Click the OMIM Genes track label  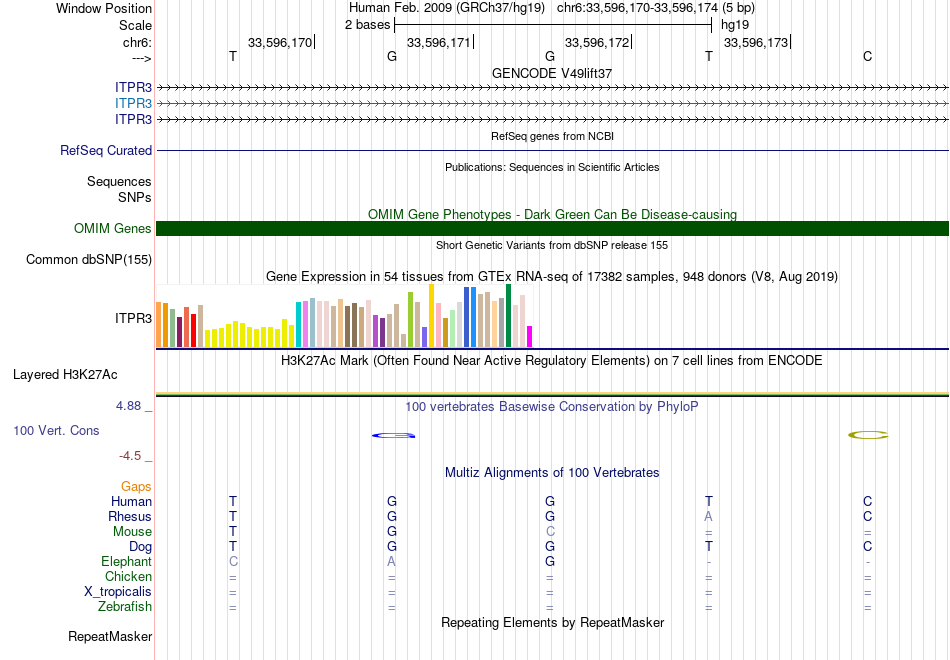pos(113,228)
